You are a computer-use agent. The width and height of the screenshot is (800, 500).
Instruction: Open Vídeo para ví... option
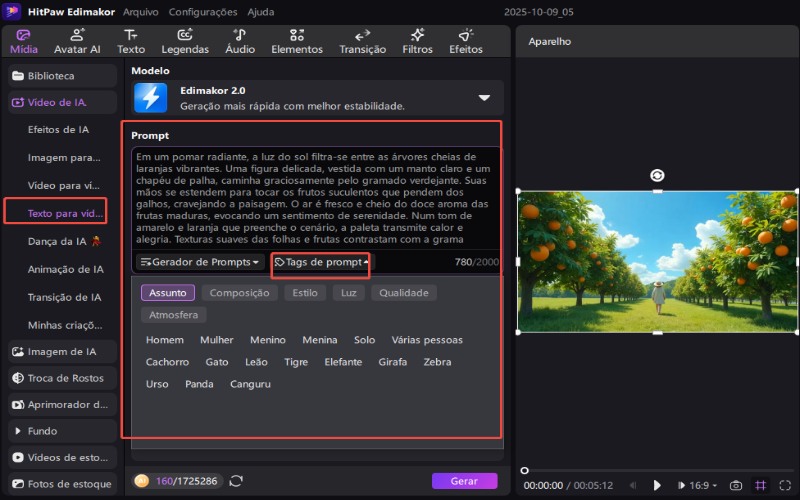(x=63, y=185)
